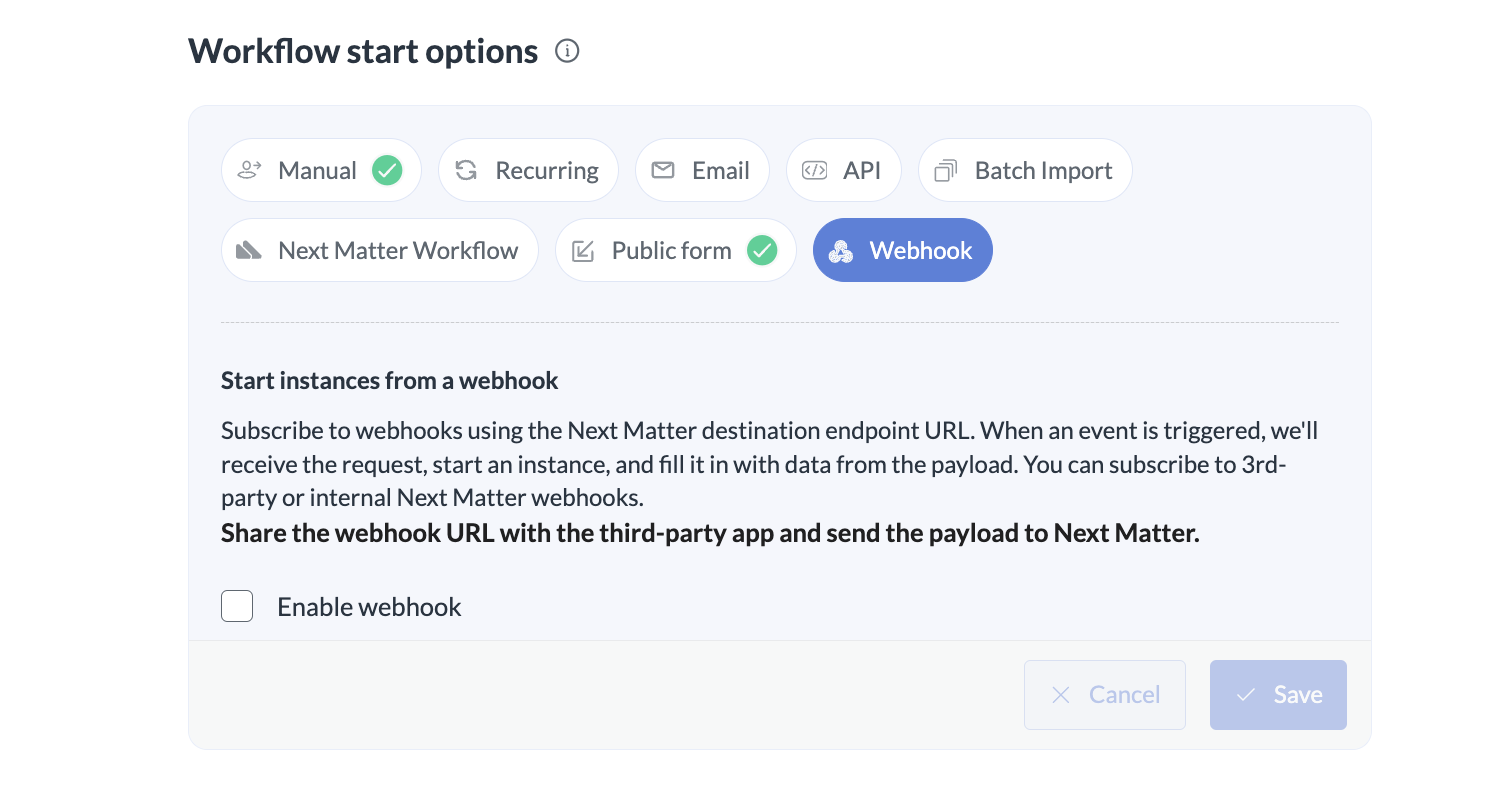Click the X icon in the Cancel button
The height and width of the screenshot is (790, 1498).
point(1061,694)
